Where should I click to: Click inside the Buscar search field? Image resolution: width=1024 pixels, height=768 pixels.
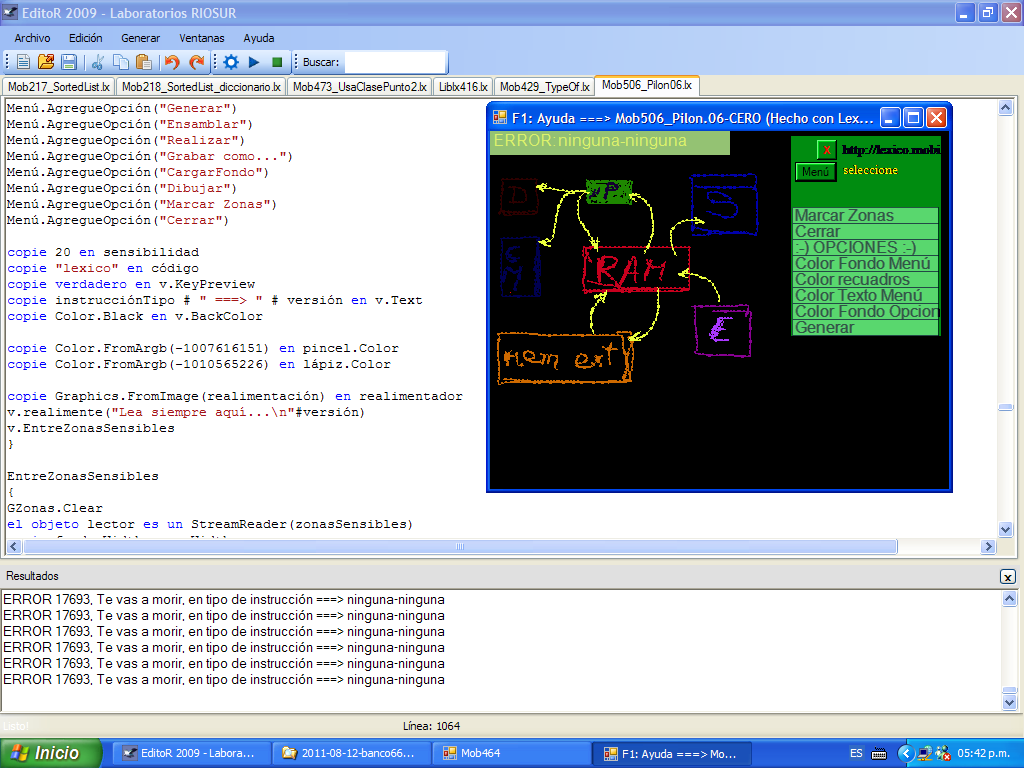point(394,62)
